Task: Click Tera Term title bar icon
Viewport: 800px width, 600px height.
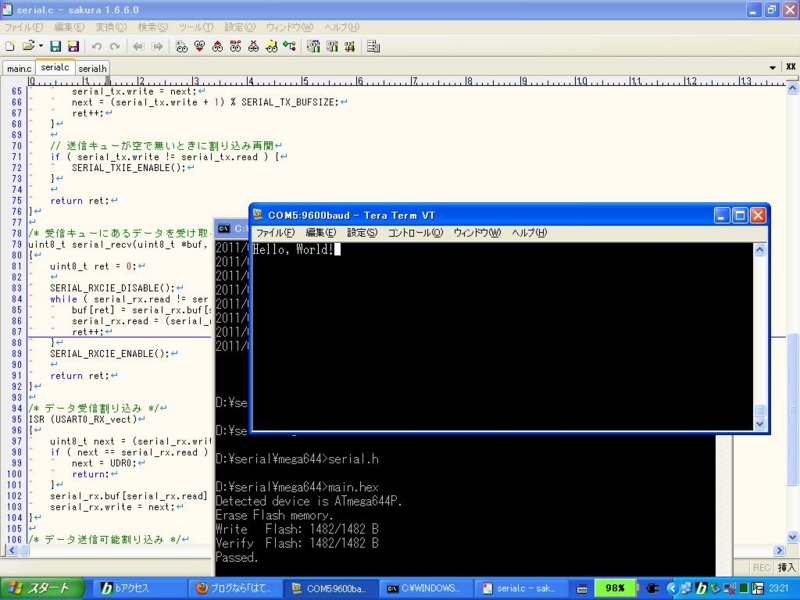Action: [258, 215]
